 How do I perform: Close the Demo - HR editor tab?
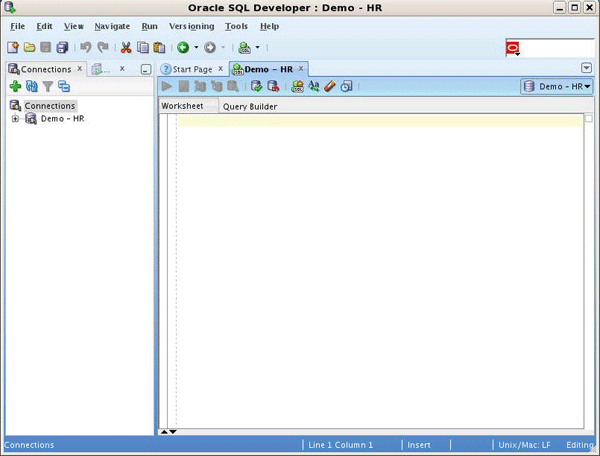[x=301, y=68]
